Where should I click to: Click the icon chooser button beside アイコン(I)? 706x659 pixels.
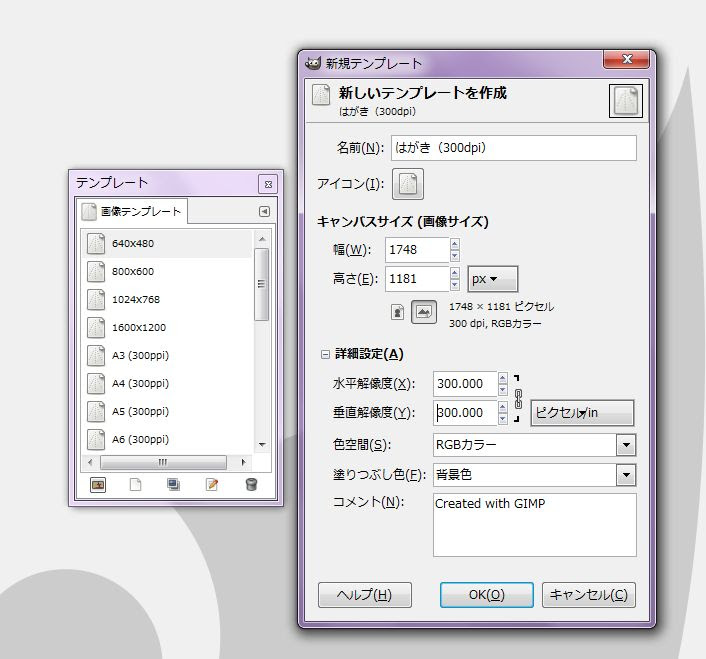tap(408, 184)
